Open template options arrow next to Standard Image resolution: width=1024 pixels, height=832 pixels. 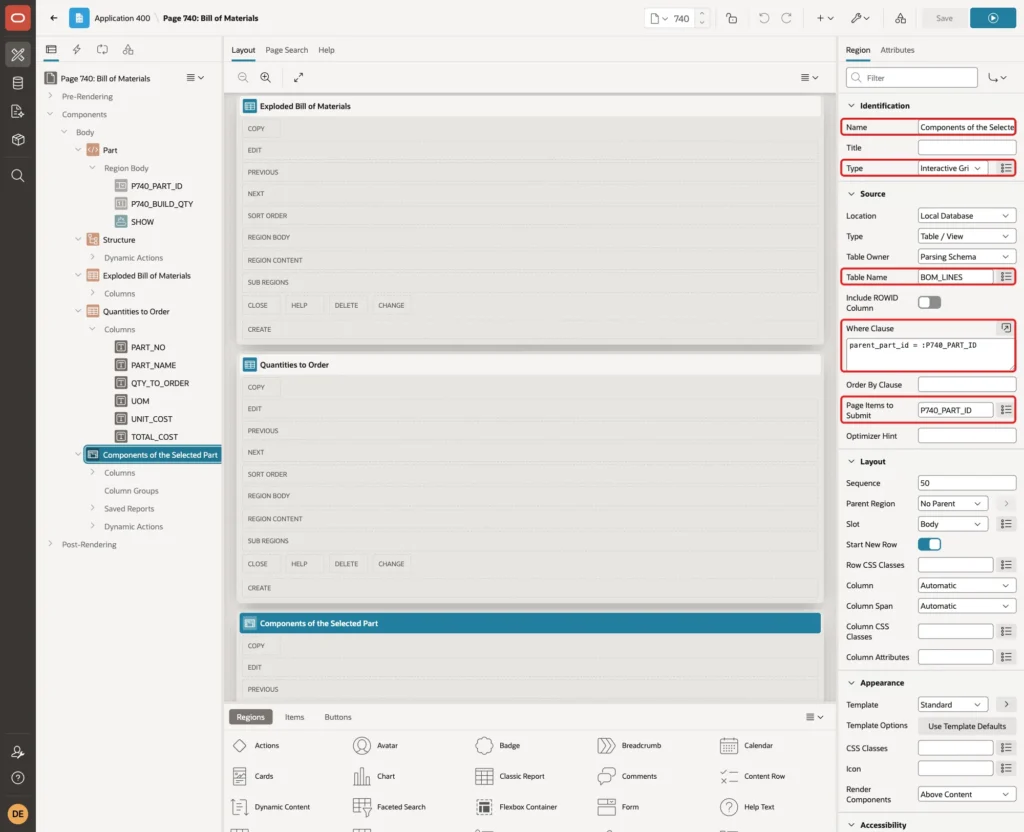coord(1006,704)
